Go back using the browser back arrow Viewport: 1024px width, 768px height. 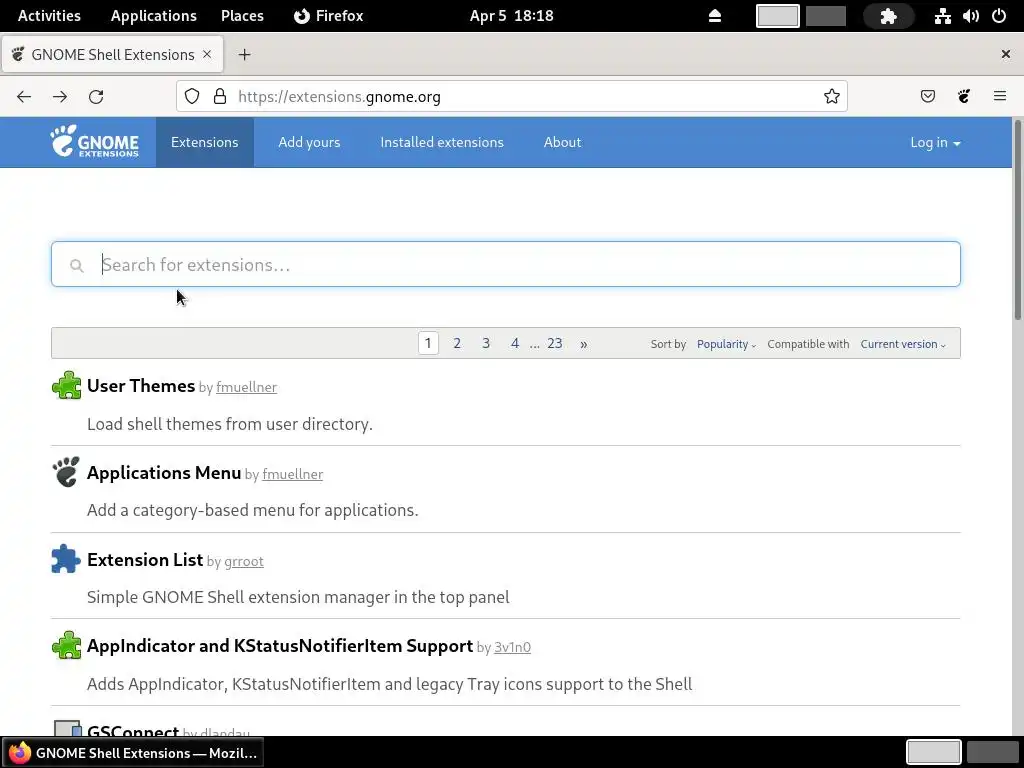[x=24, y=97]
